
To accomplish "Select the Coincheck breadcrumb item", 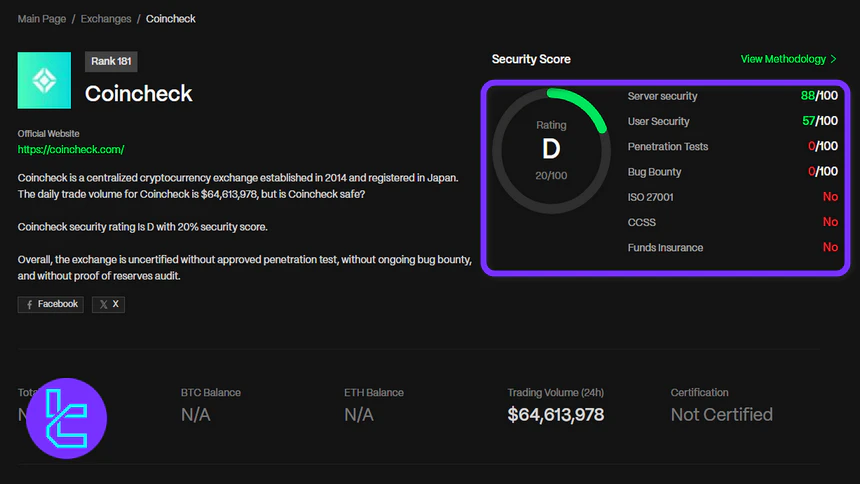I will click(x=171, y=19).
